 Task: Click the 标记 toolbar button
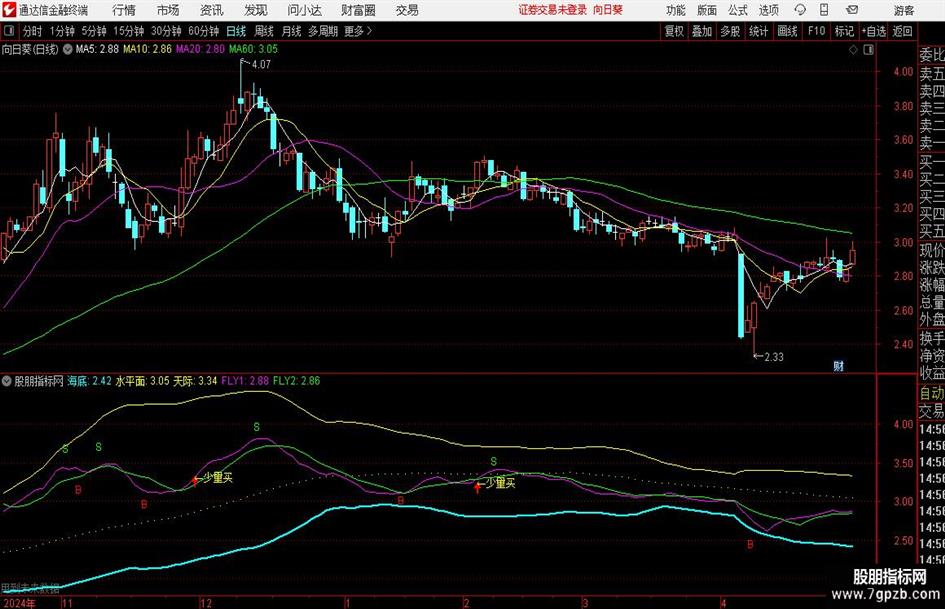click(844, 31)
